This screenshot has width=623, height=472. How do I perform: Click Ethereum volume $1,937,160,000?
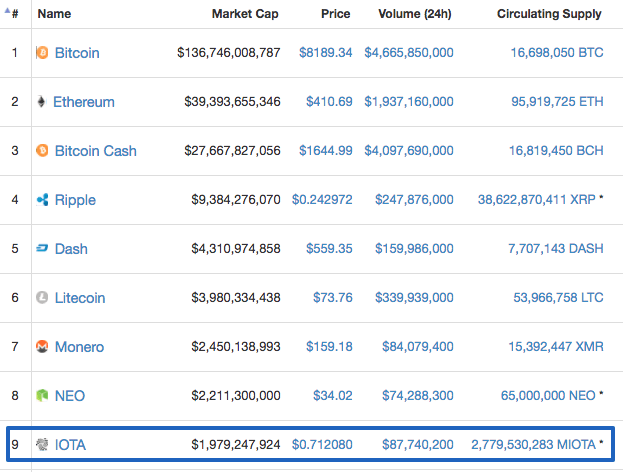coord(409,102)
